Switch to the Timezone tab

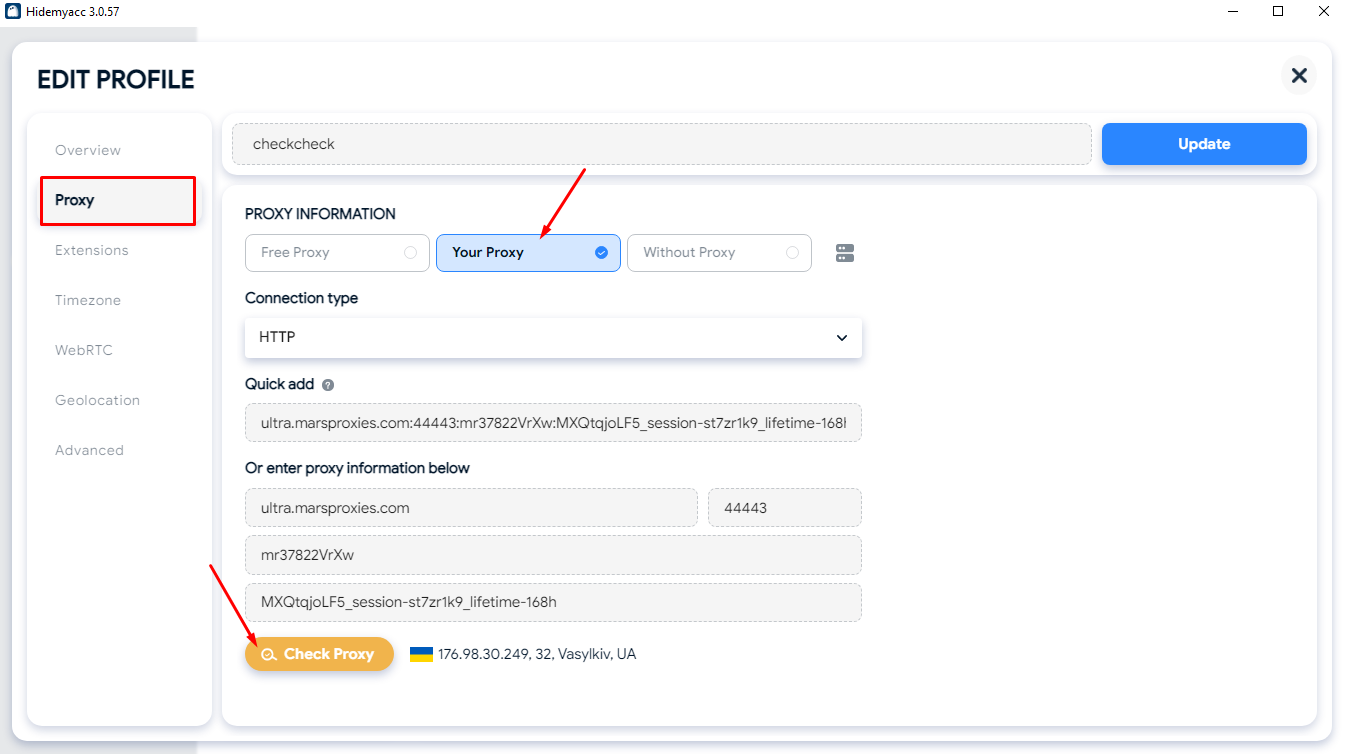pos(88,300)
